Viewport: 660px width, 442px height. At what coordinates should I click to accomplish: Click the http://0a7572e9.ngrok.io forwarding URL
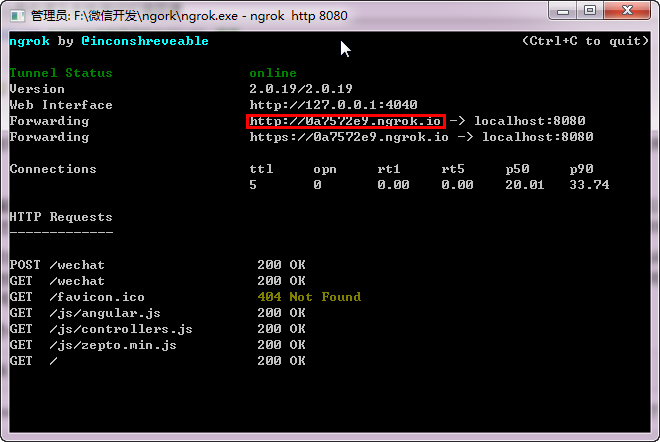pyautogui.click(x=345, y=121)
